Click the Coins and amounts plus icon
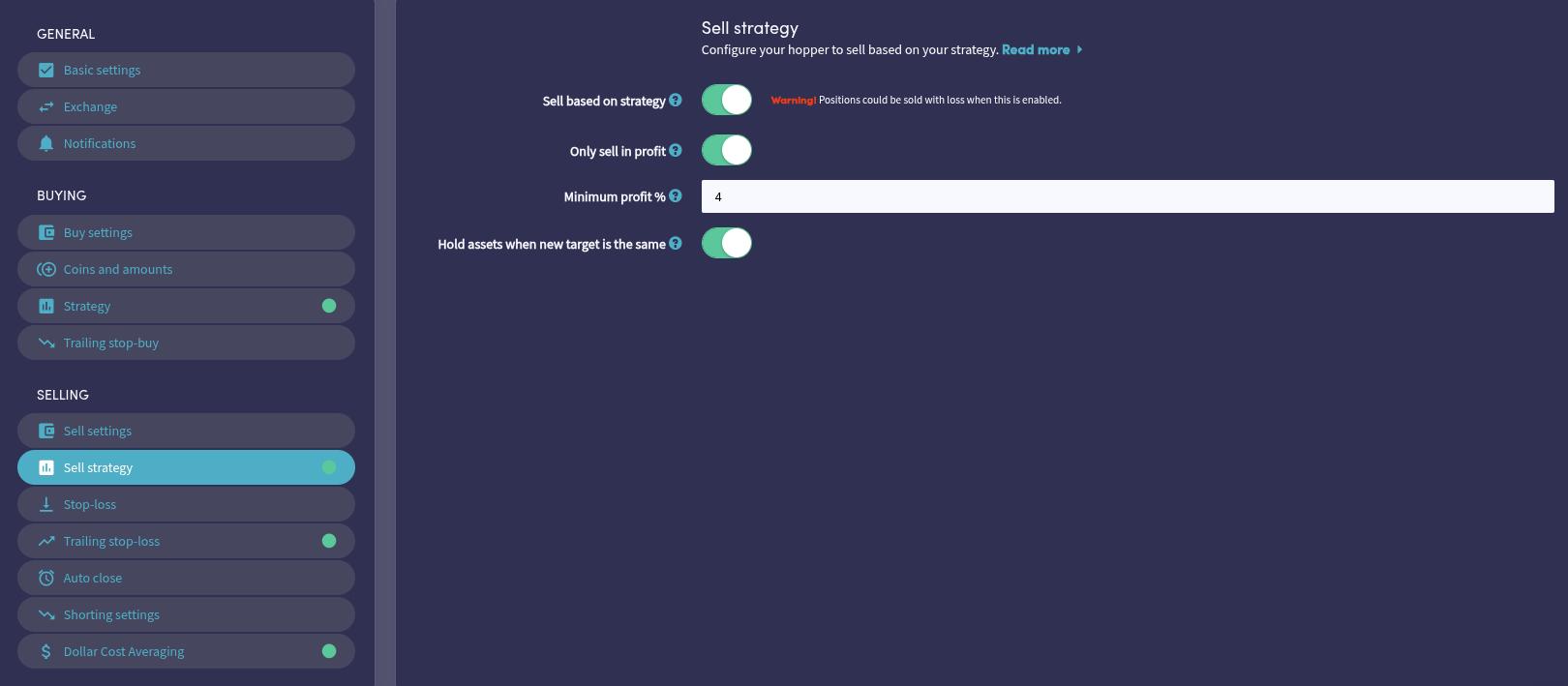This screenshot has width=1568, height=686. coord(46,270)
